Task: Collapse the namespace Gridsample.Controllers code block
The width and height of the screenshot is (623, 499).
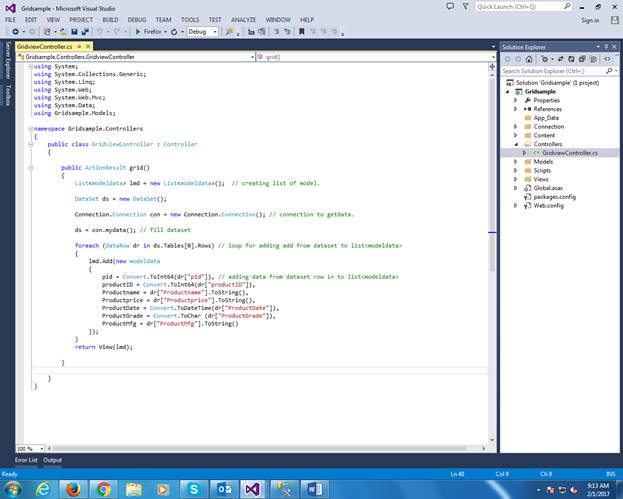Action: 31,128
